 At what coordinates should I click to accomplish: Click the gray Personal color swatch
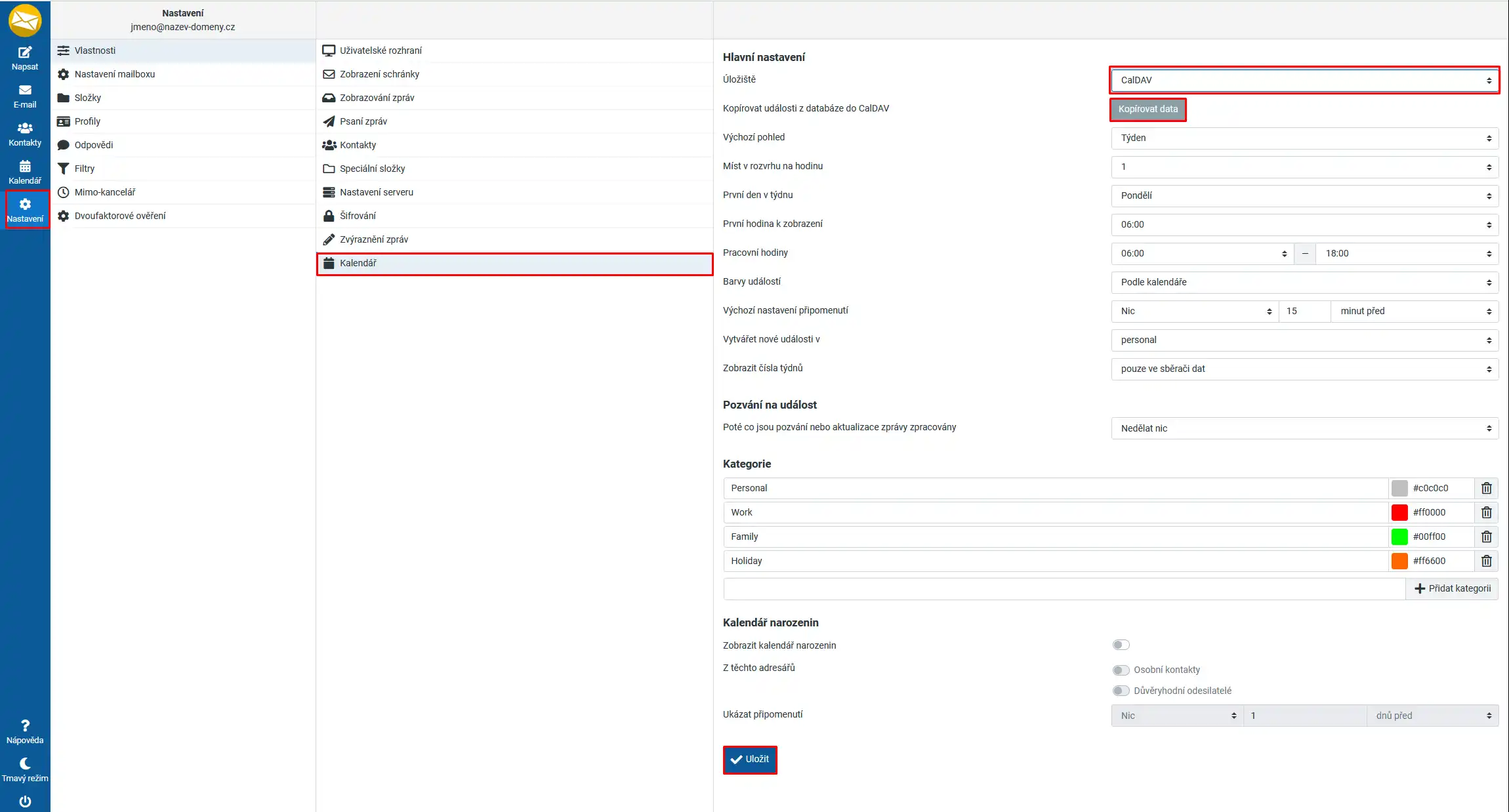click(x=1399, y=488)
